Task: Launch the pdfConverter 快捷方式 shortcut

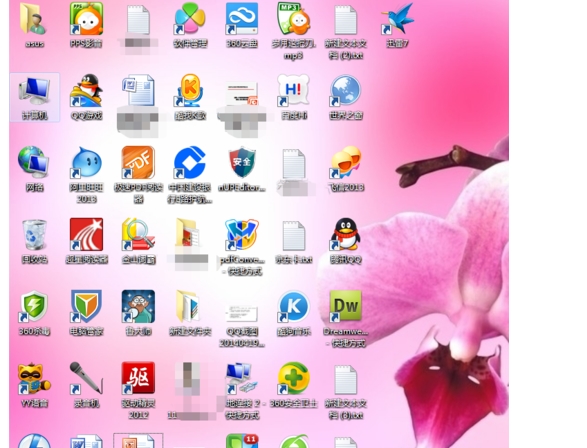Action: (242, 247)
